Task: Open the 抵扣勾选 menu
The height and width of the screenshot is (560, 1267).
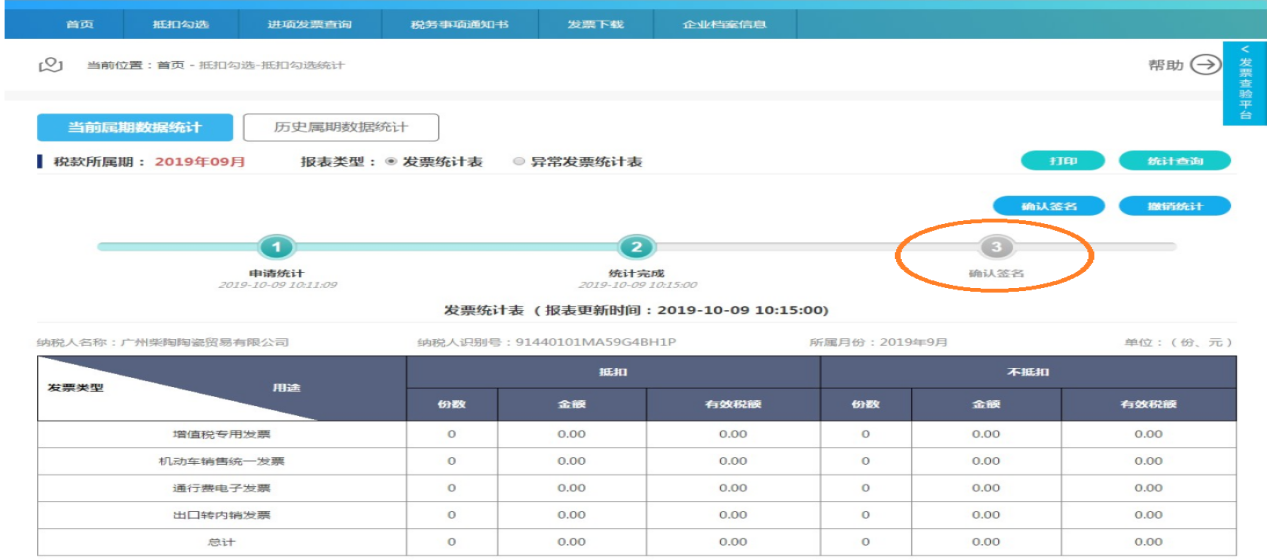Action: [182, 24]
